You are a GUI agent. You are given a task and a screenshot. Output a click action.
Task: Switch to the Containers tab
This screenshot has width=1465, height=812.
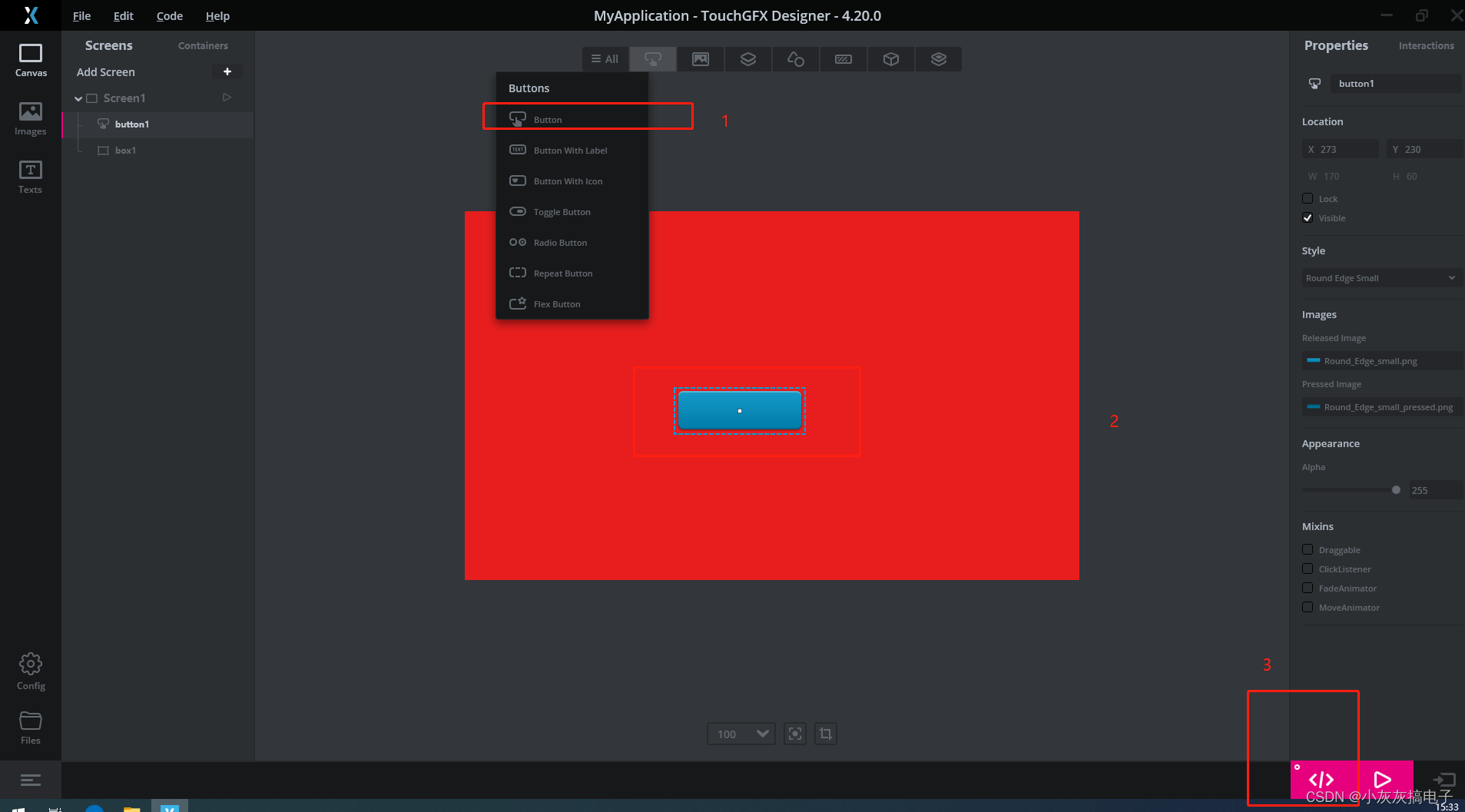point(203,45)
